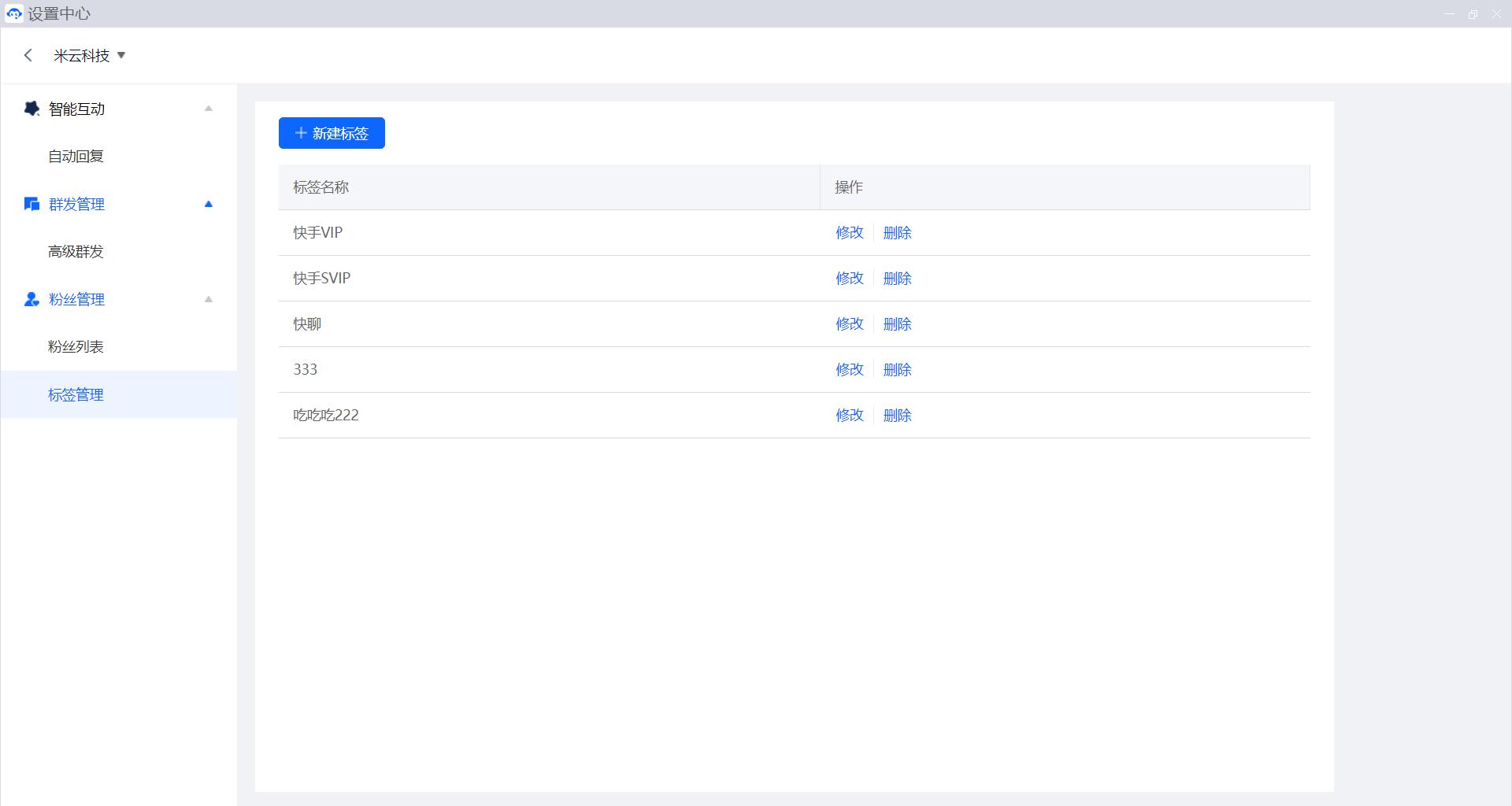The image size is (1512, 806).
Task: Select 标签管理 in the sidebar
Action: pyautogui.click(x=76, y=394)
